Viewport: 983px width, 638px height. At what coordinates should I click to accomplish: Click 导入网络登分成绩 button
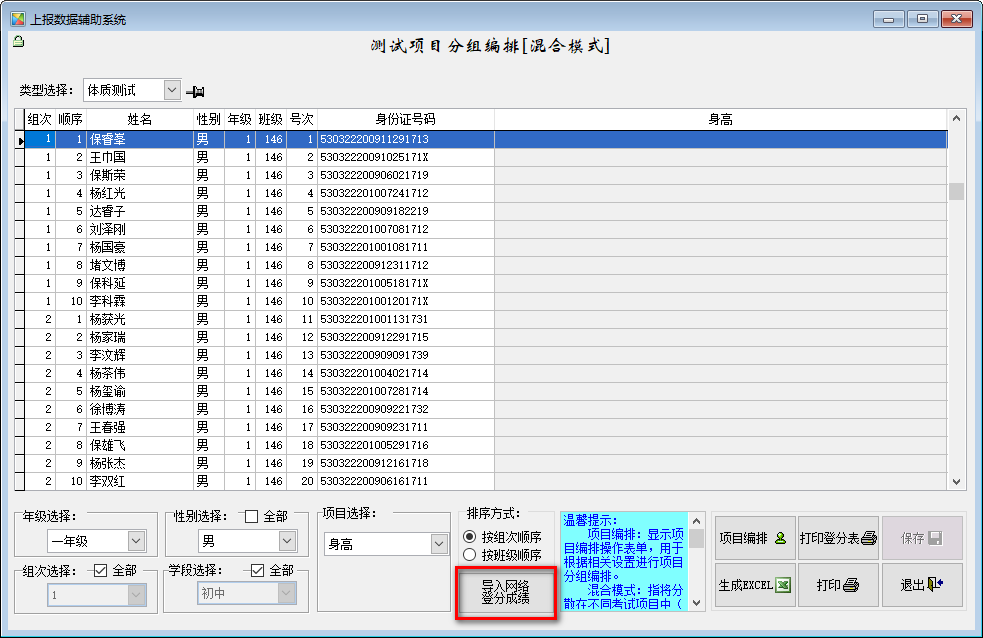(x=505, y=594)
